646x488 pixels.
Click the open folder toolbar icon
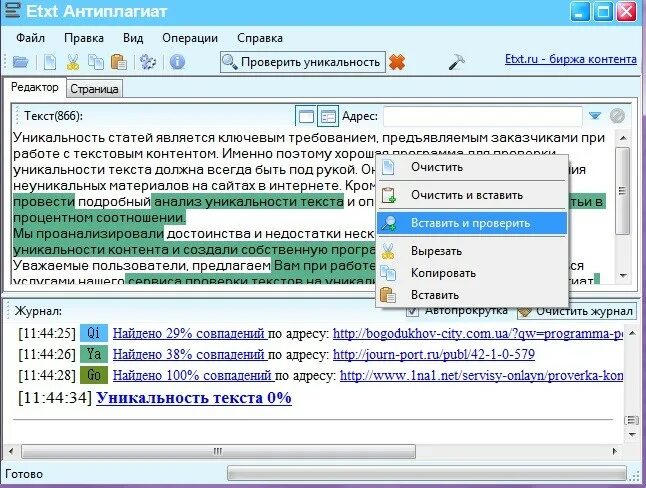(20, 62)
